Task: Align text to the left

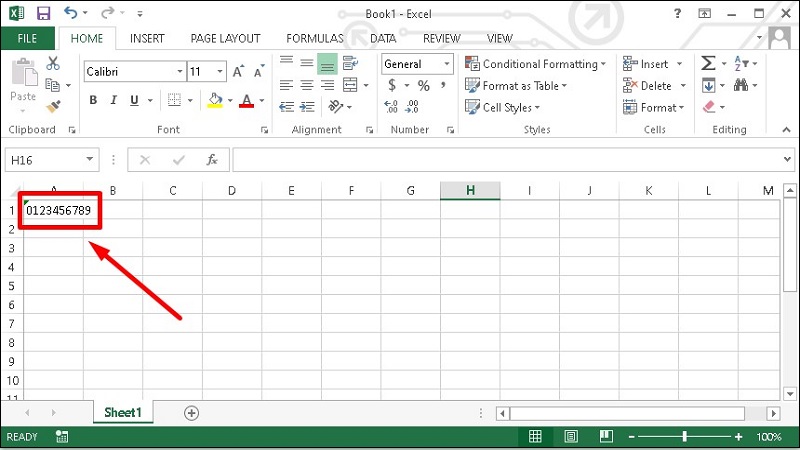Action: [286, 85]
